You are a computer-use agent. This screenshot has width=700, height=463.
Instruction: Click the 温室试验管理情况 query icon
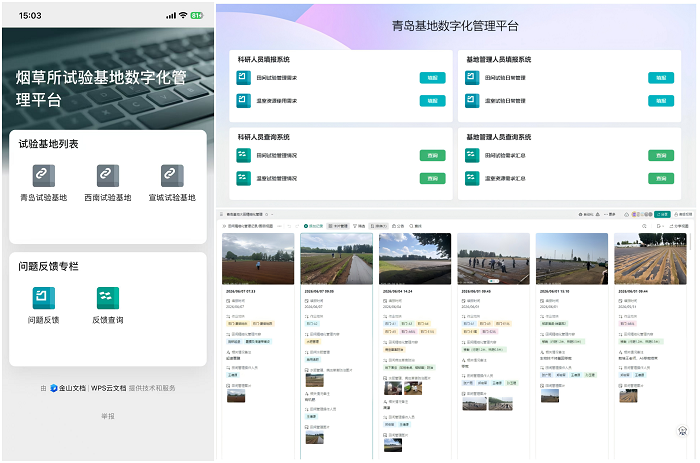tap(243, 178)
